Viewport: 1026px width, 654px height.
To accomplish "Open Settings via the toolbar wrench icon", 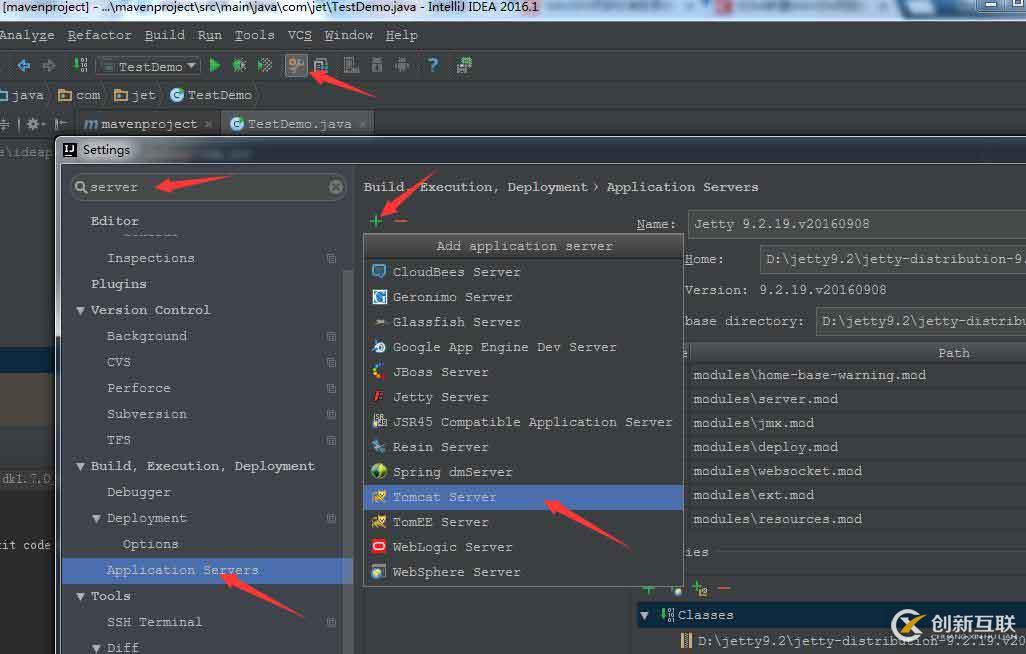I will (296, 66).
